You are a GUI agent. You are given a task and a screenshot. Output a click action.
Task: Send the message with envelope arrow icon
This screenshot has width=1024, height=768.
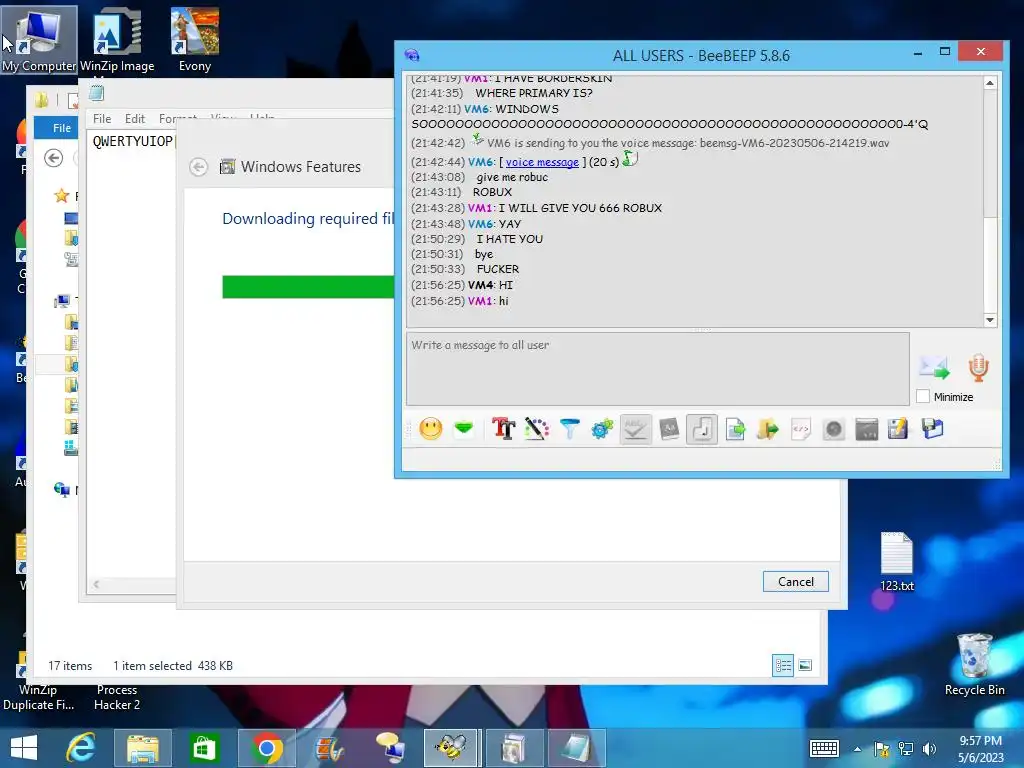click(934, 368)
